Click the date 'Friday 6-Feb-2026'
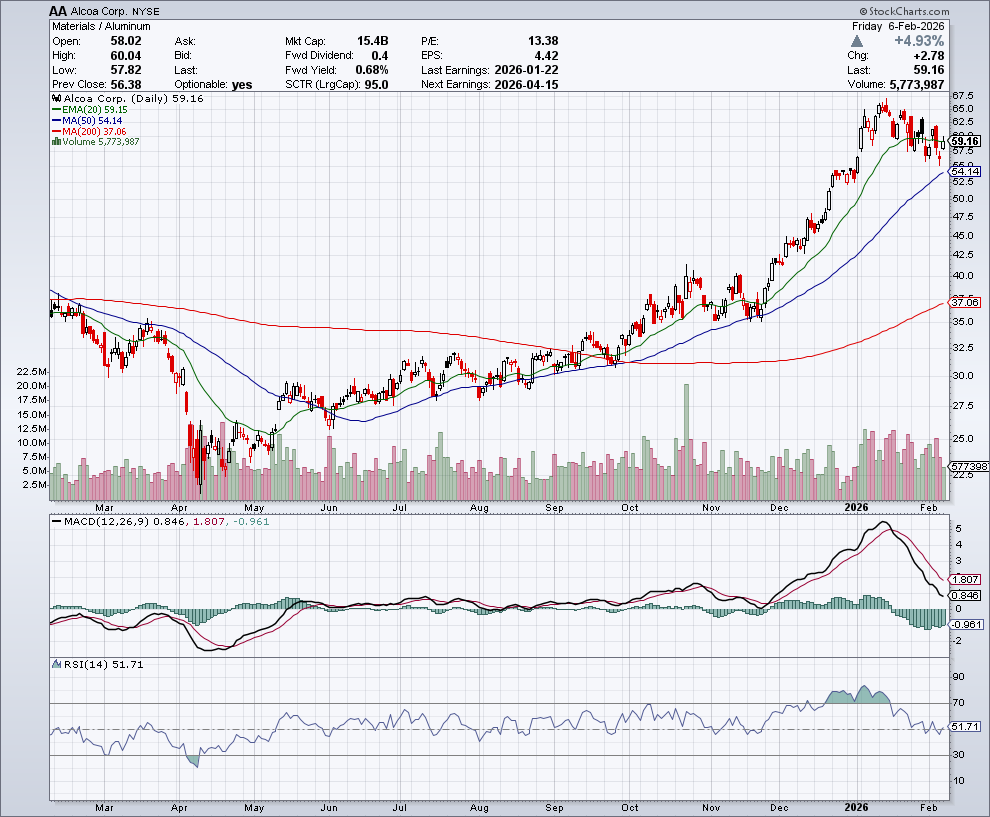Image resolution: width=990 pixels, height=817 pixels. coord(898,27)
